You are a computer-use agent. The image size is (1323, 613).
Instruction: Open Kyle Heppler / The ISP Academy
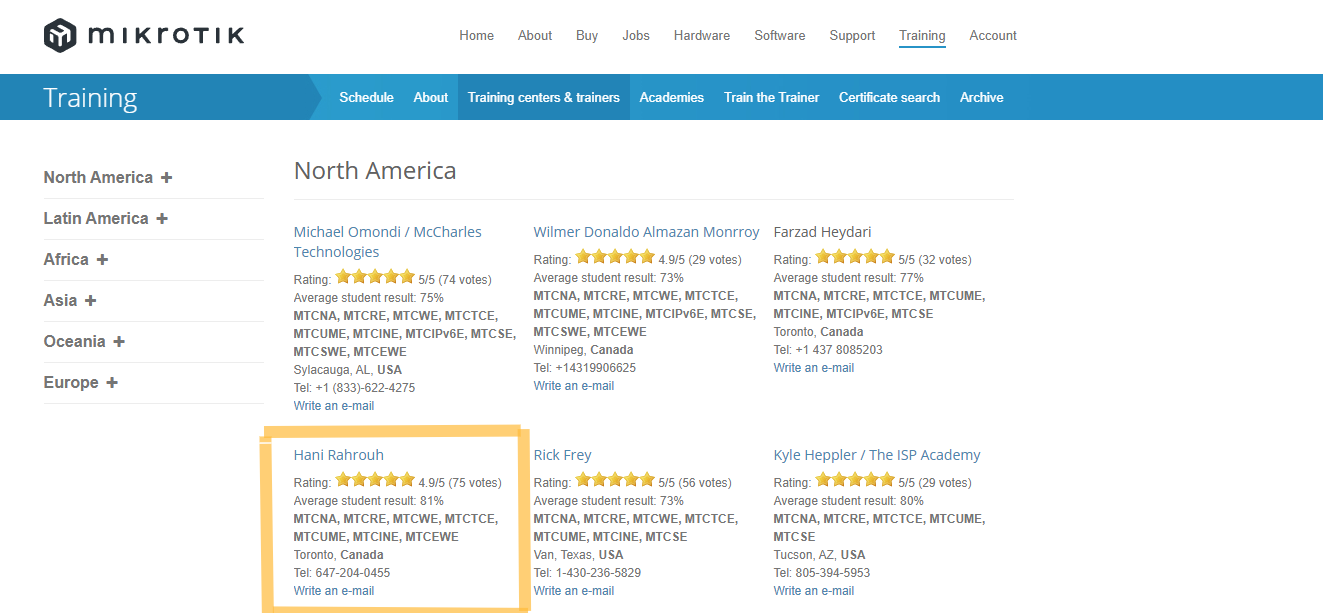click(x=876, y=455)
